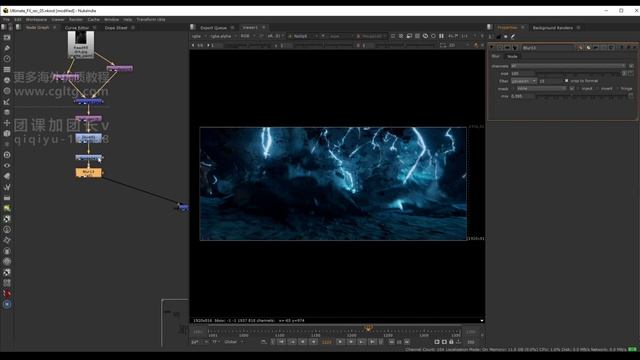Toggle the inject checkbox

coord(578,89)
